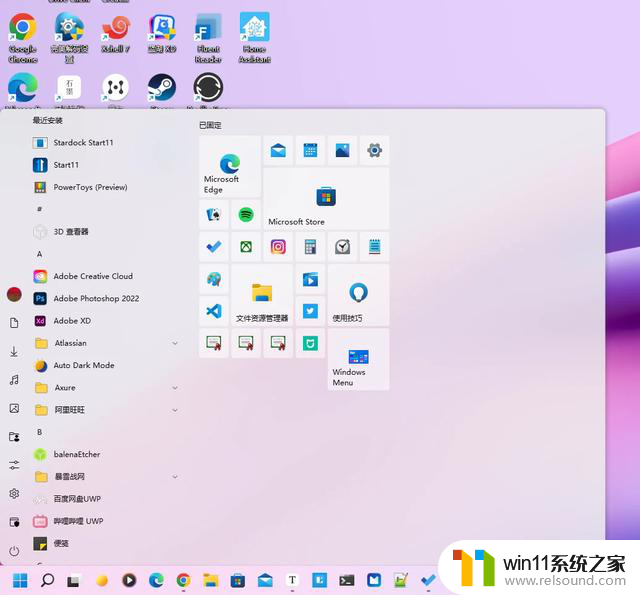Image resolution: width=640 pixels, height=595 pixels.
Task: Open the Calculator pinned tile
Action: point(310,246)
